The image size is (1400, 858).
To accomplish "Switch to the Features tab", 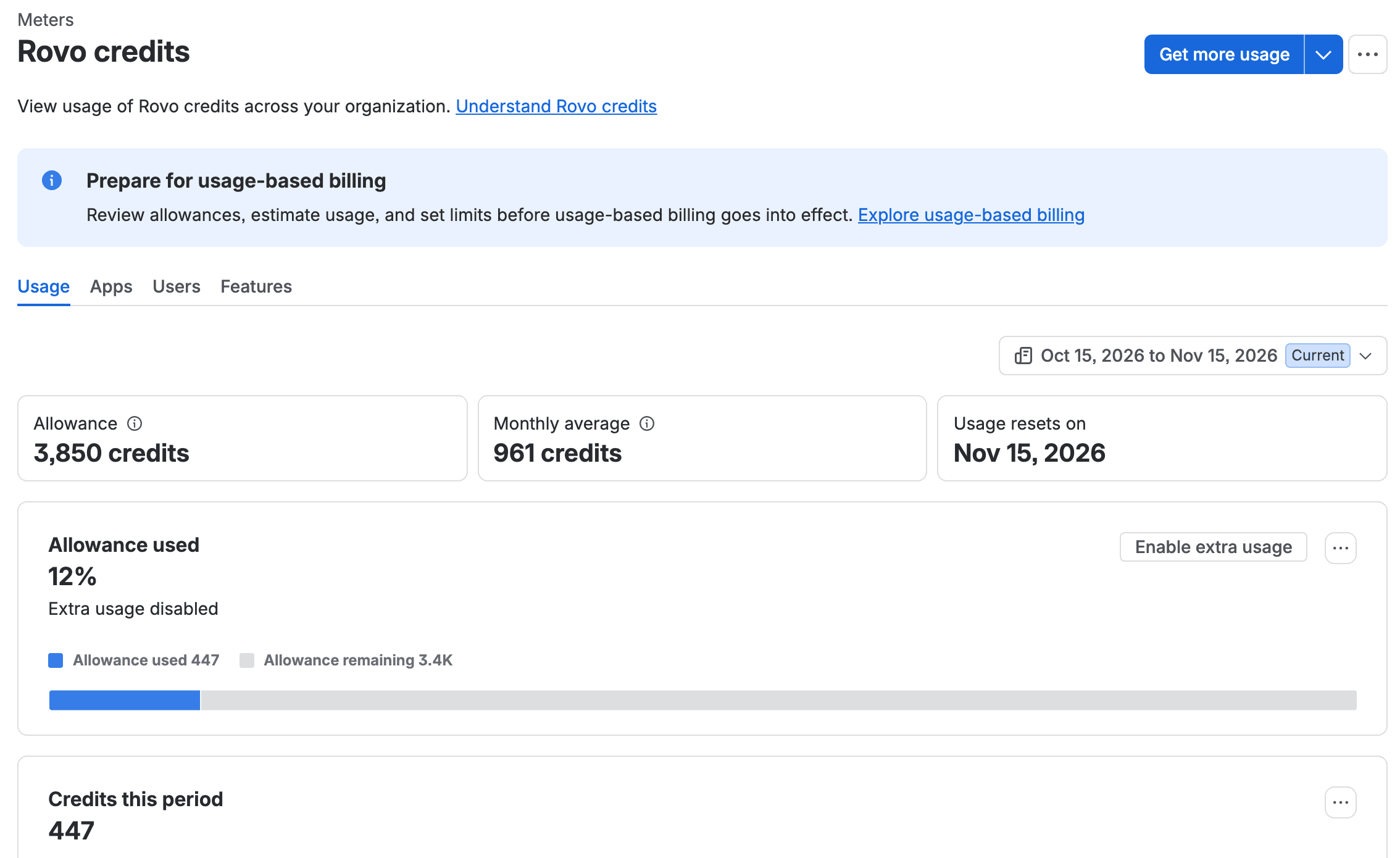I will pos(256,286).
